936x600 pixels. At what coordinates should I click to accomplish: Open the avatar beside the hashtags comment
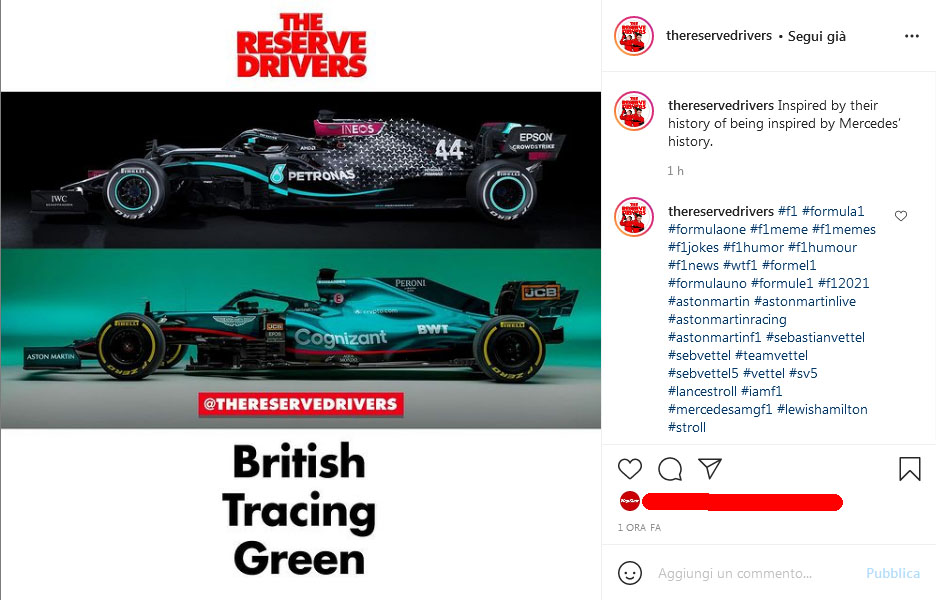[634, 217]
